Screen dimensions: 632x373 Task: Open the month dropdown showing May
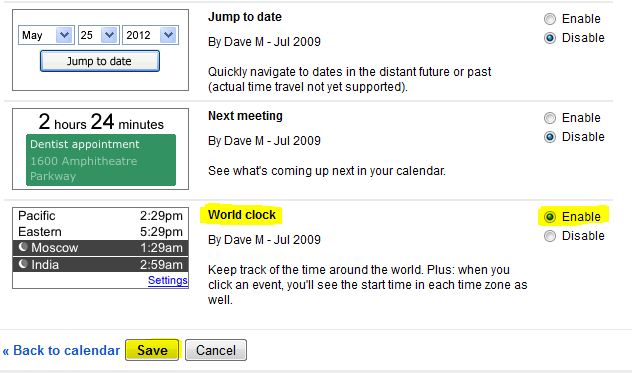(46, 35)
